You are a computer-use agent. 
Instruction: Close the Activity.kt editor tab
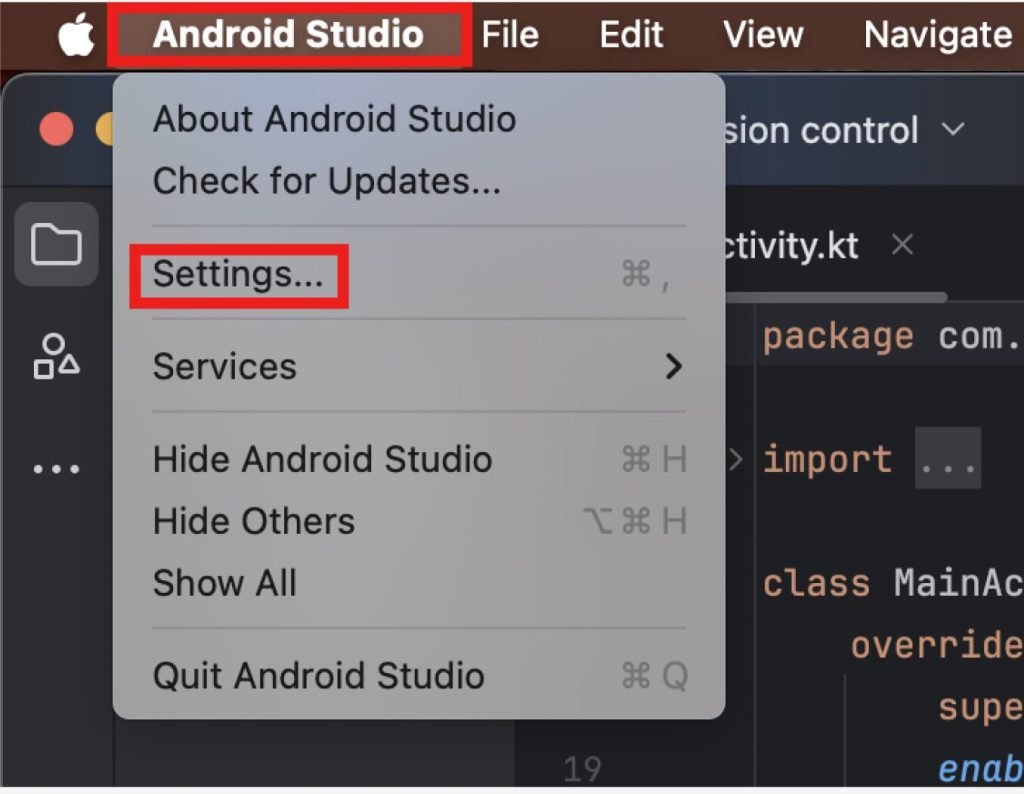pos(902,245)
